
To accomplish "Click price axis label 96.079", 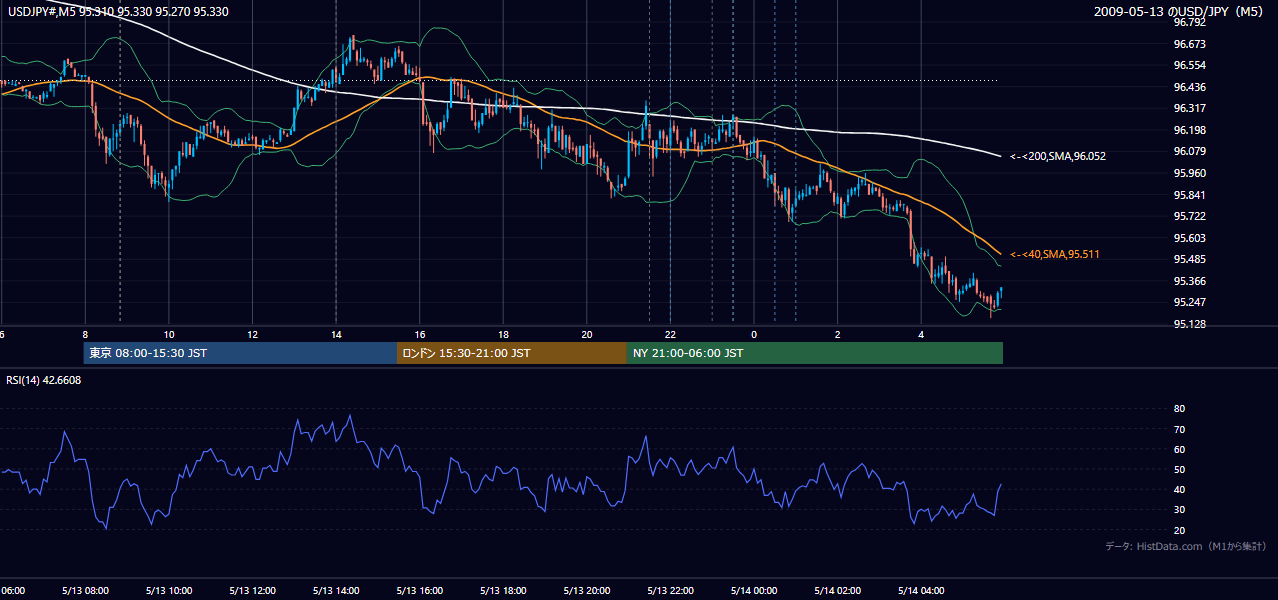I will tap(1189, 151).
